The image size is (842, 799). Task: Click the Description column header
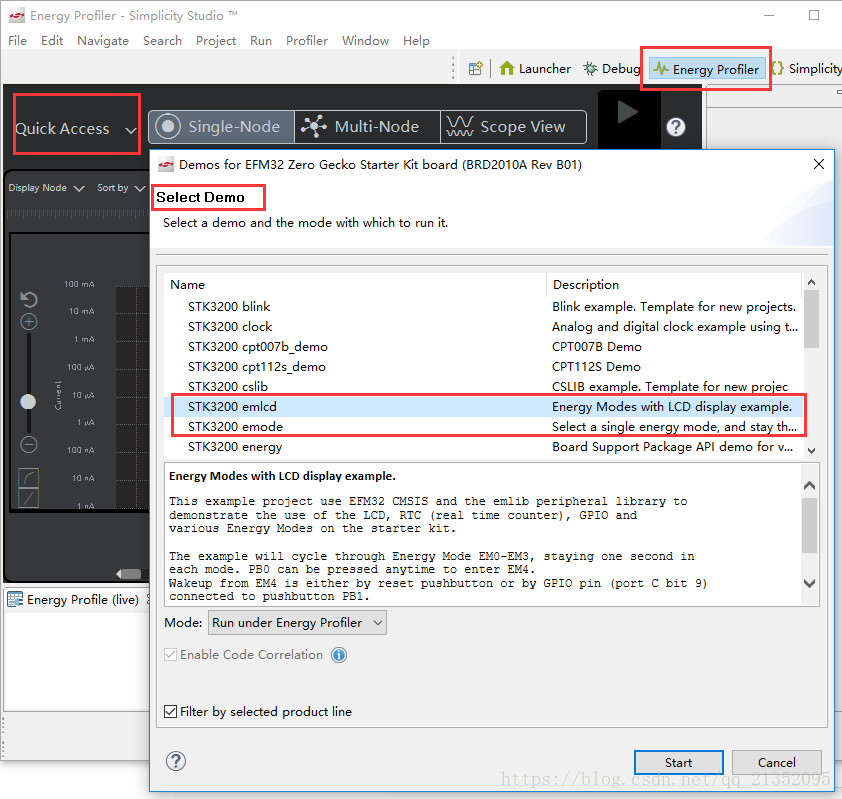pos(674,285)
